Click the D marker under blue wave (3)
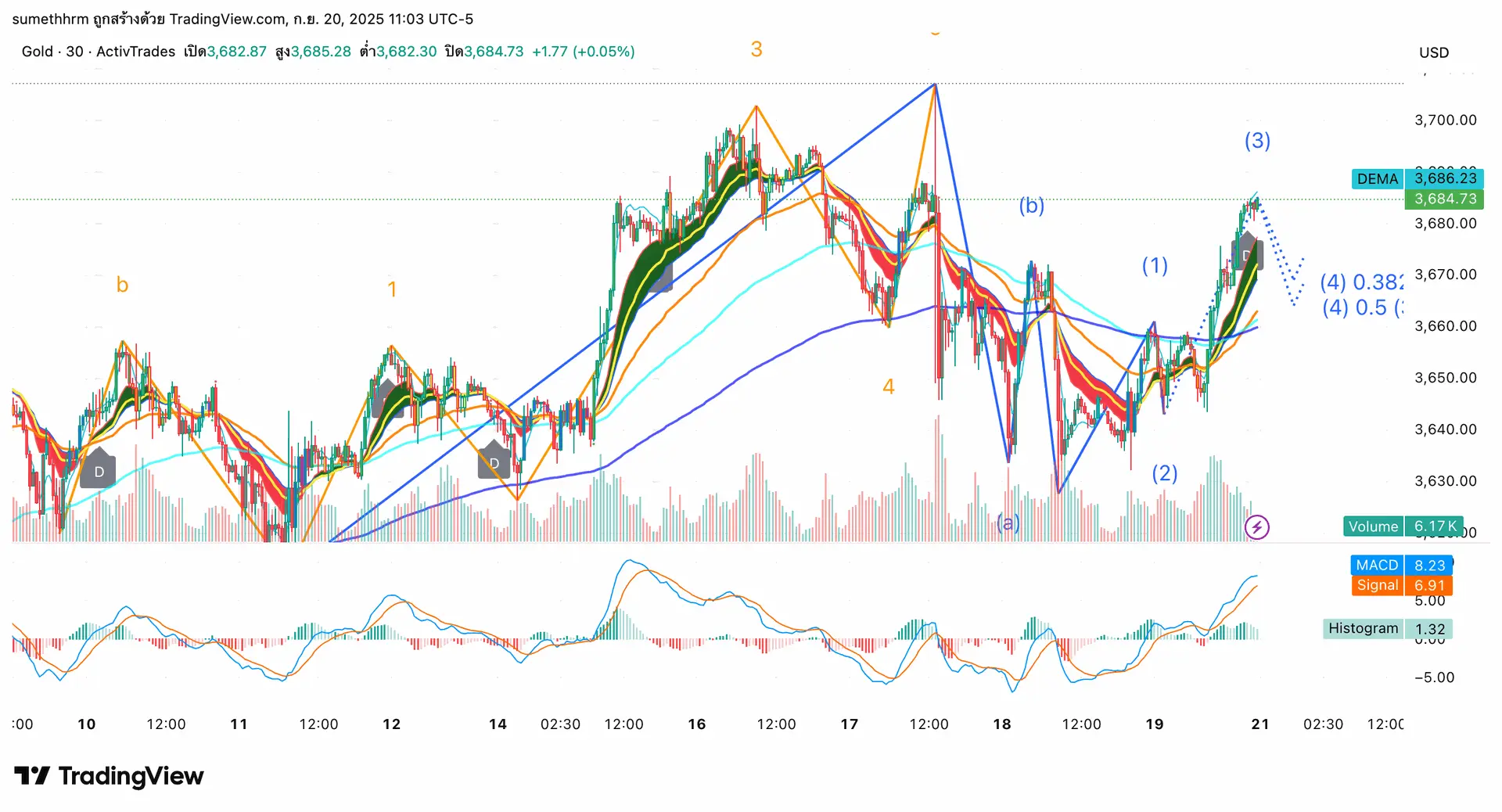The height and width of the screenshot is (812, 1502). (1247, 253)
